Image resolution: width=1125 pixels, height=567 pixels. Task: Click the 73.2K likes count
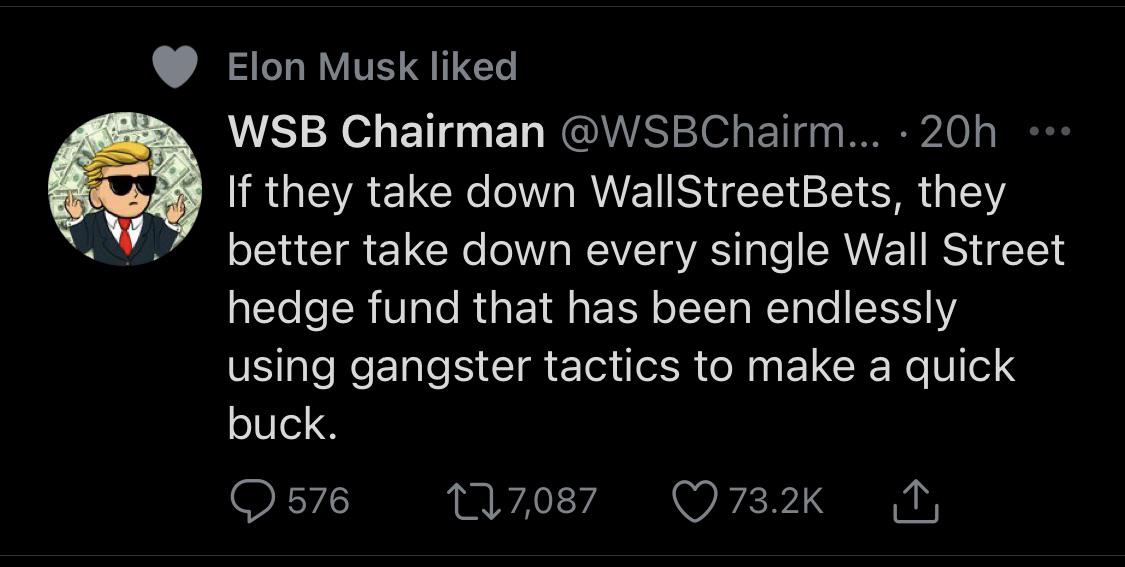pos(776,501)
